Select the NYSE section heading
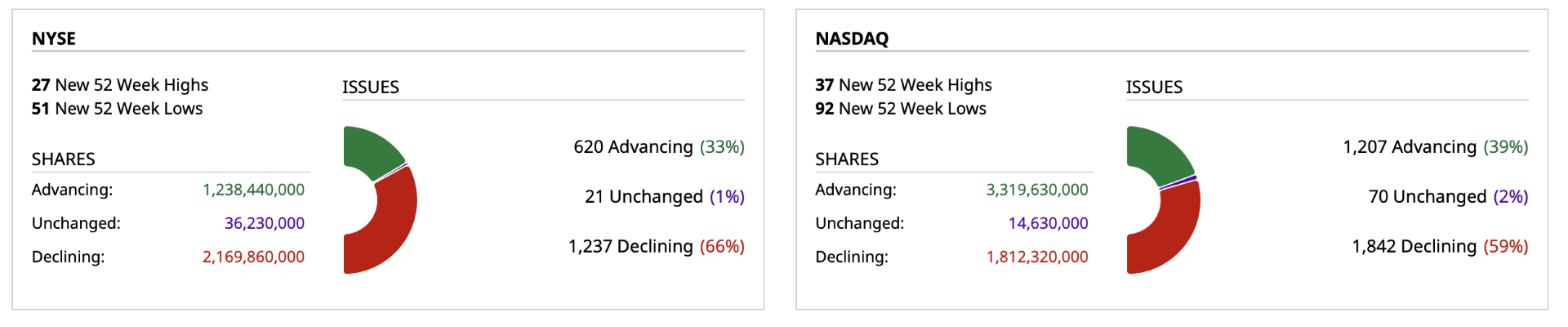This screenshot has width=1568, height=327. 54,38
